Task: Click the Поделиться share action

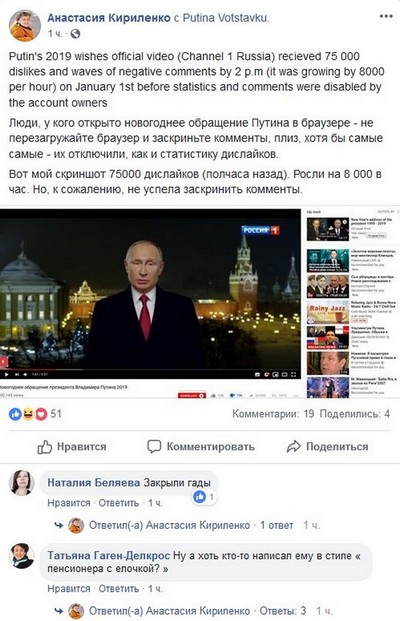Action: [328, 447]
